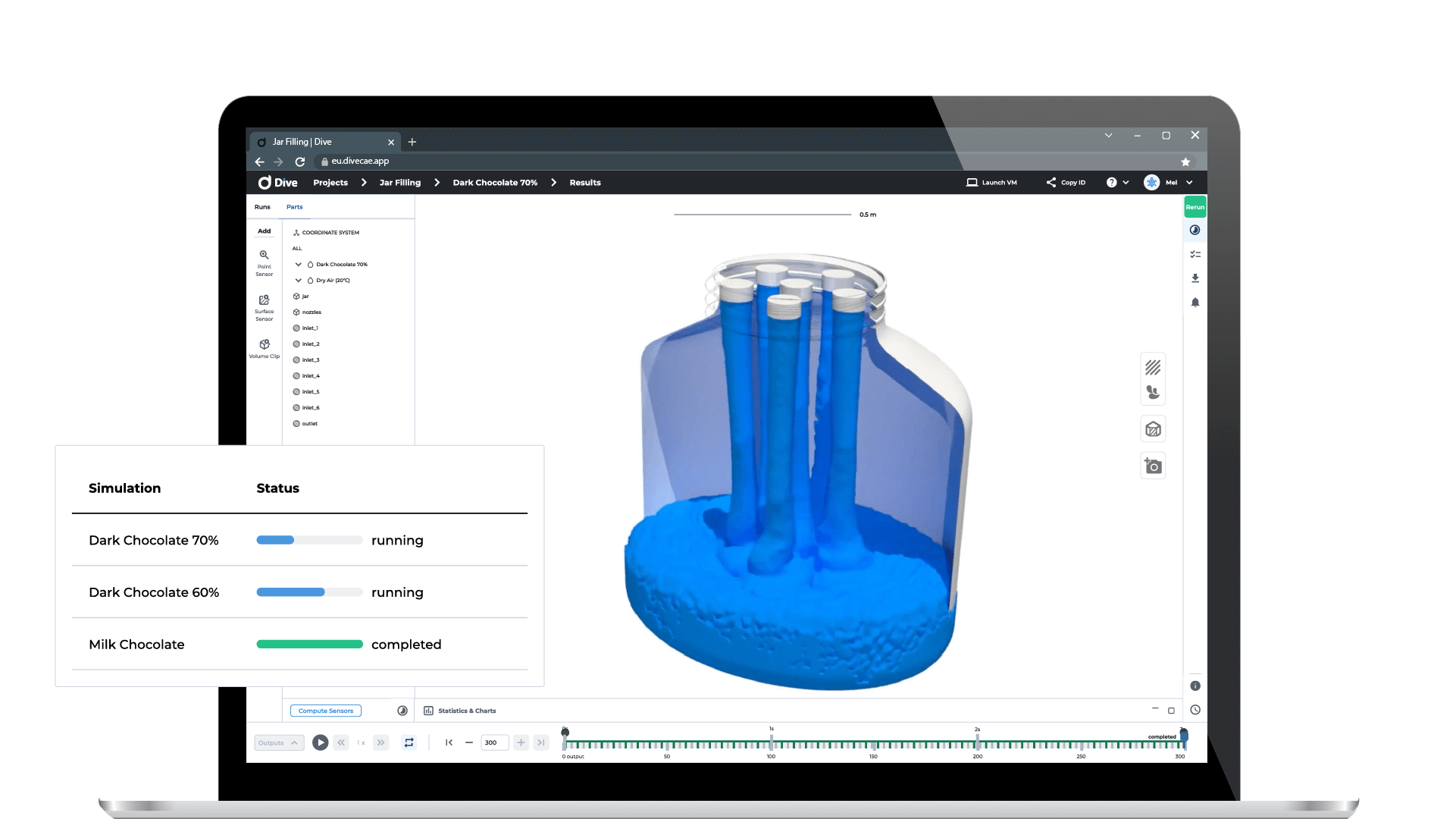Open notifications via the bell icon

pyautogui.click(x=1195, y=303)
